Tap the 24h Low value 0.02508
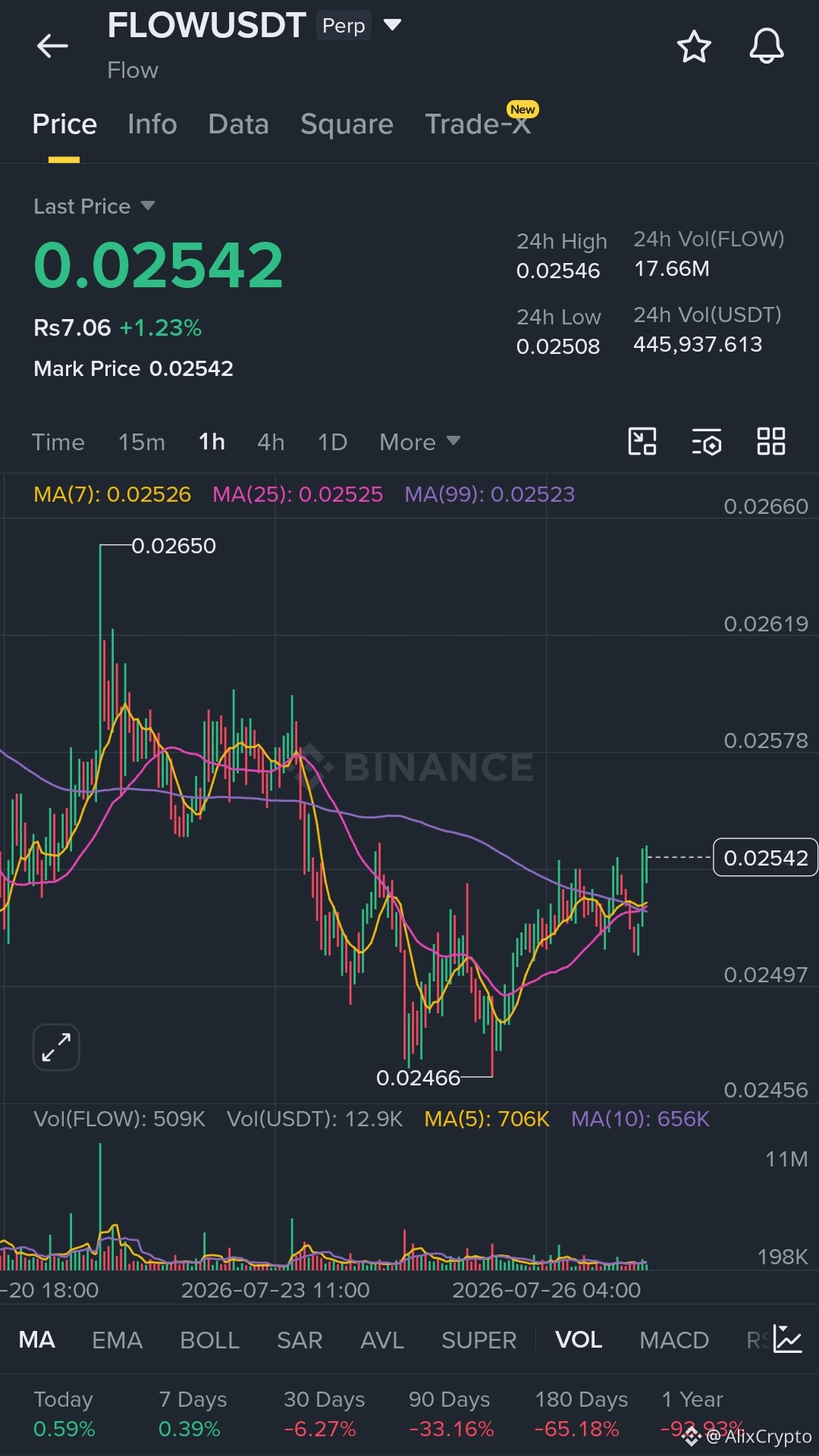This screenshot has height=1456, width=819. pos(558,346)
